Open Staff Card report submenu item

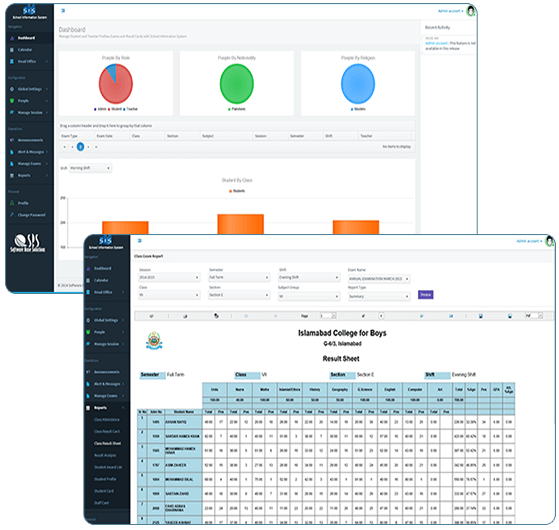pyautogui.click(x=102, y=503)
